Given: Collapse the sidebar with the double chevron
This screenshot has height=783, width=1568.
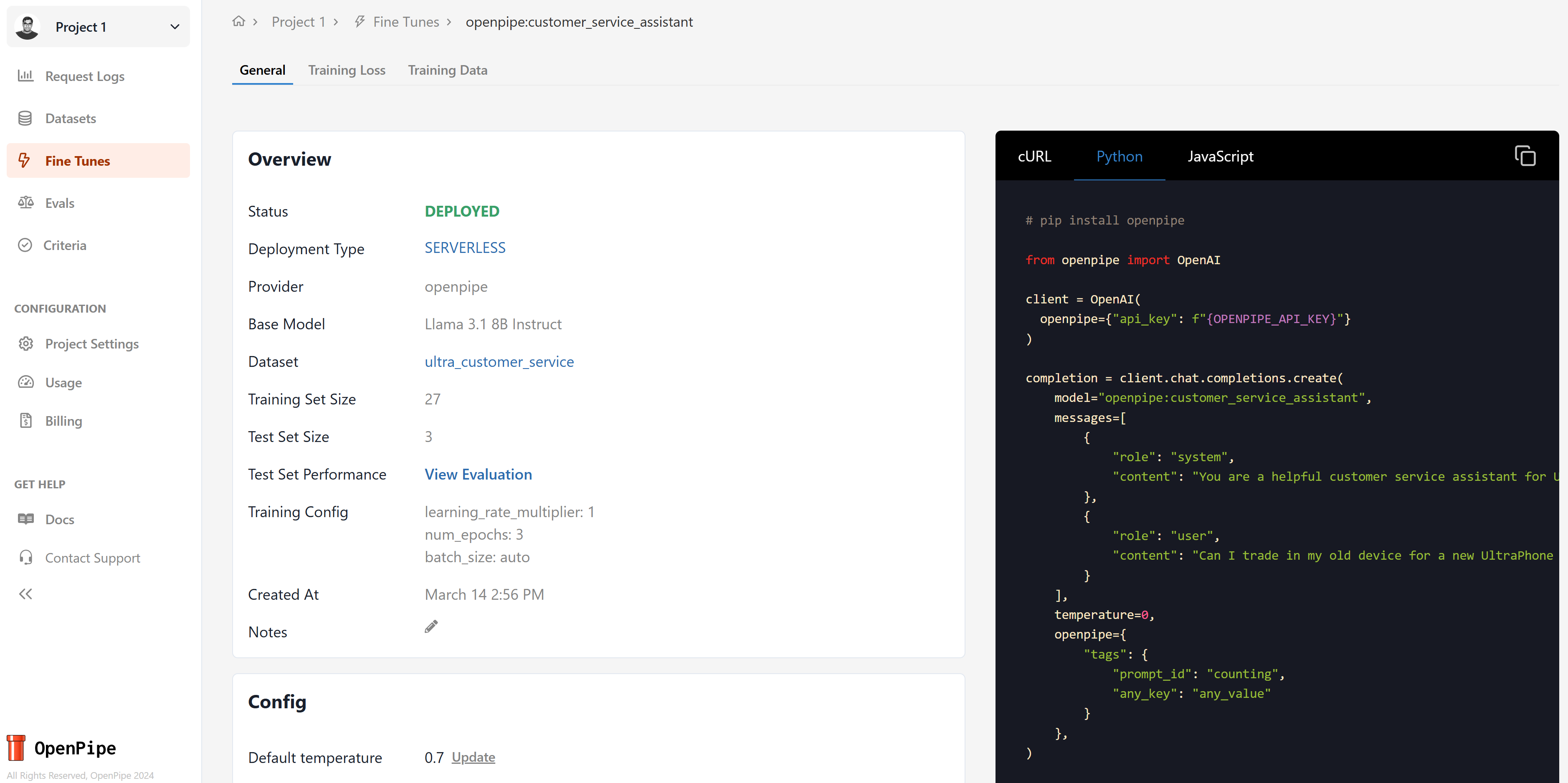Looking at the screenshot, I should 25,594.
